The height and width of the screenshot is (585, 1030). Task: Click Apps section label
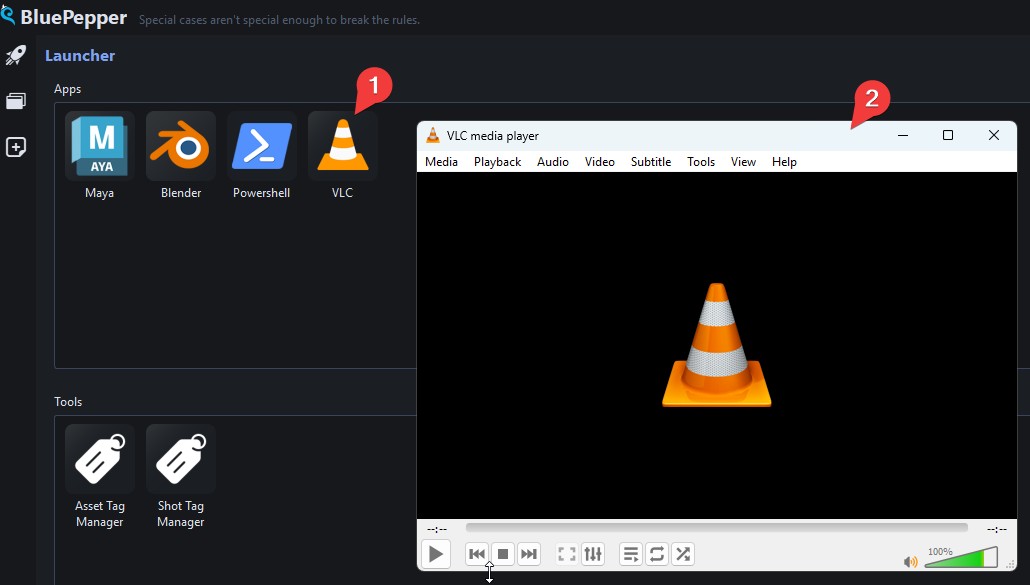[x=68, y=89]
